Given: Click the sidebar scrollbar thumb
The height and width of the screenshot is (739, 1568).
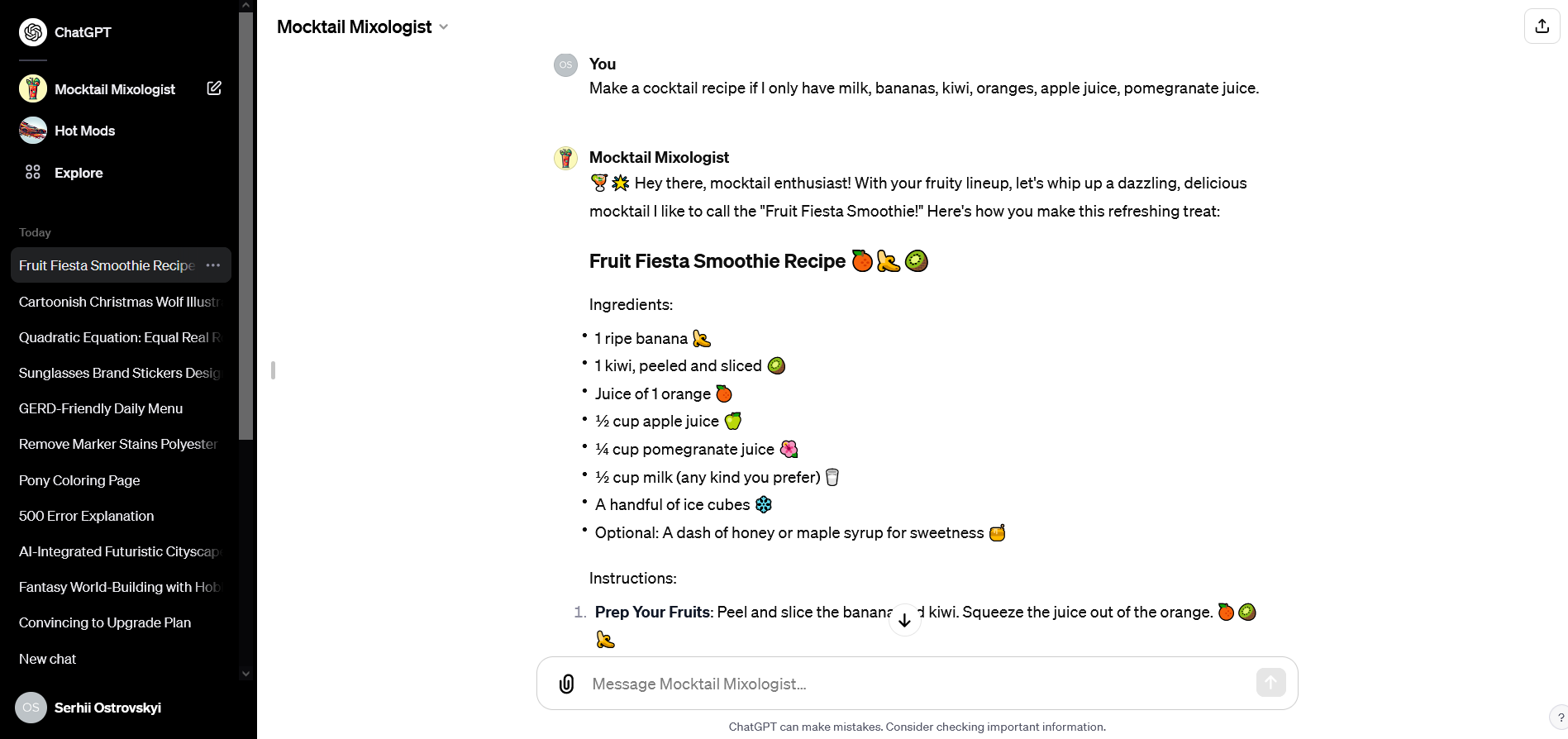Looking at the screenshot, I should pos(245,223).
